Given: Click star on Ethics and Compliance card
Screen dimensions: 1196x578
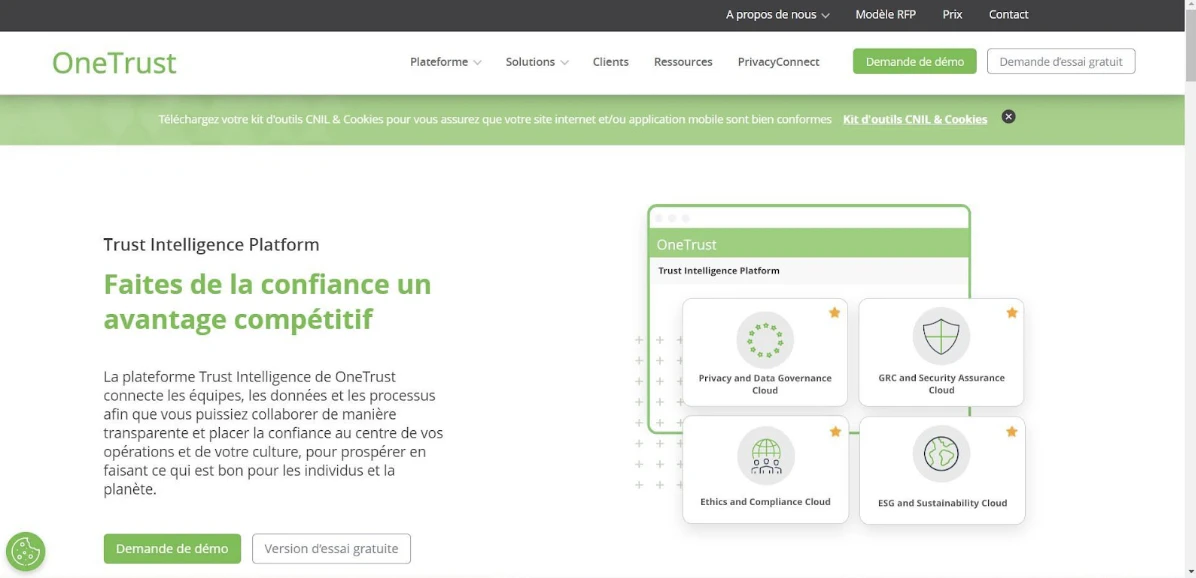Looking at the screenshot, I should click(835, 432).
